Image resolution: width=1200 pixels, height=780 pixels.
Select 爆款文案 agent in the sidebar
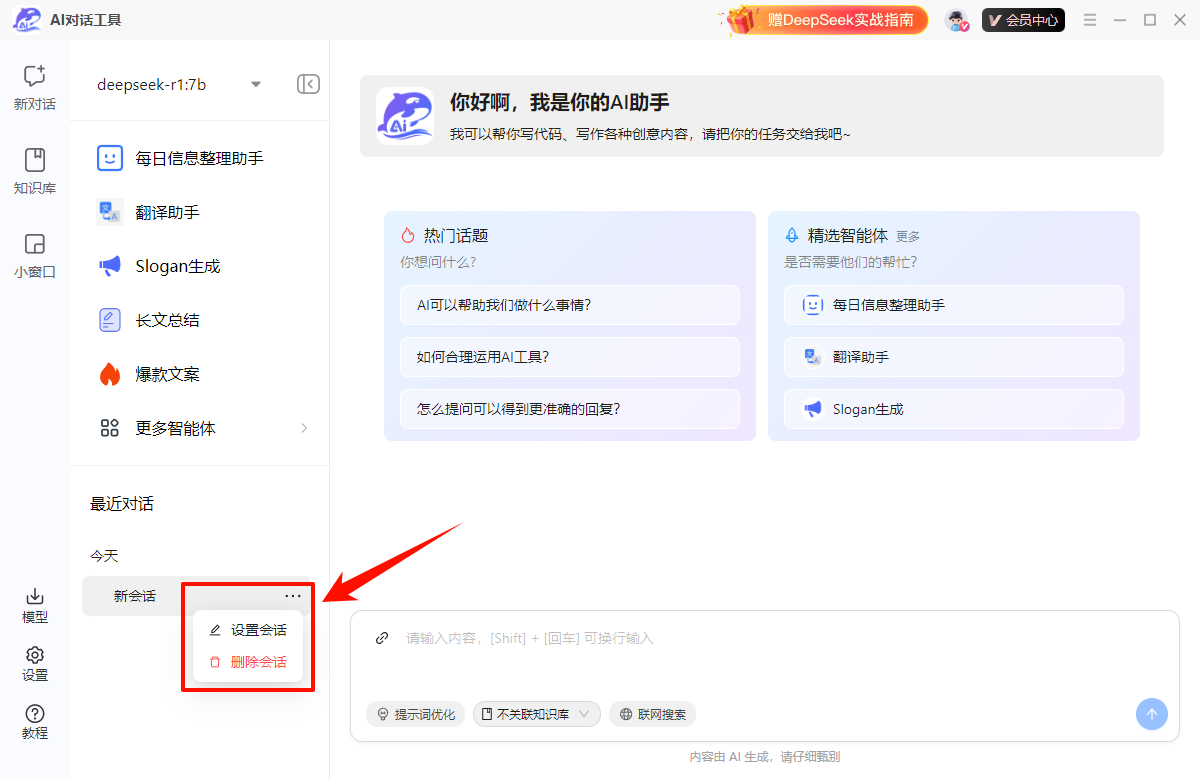click(199, 374)
